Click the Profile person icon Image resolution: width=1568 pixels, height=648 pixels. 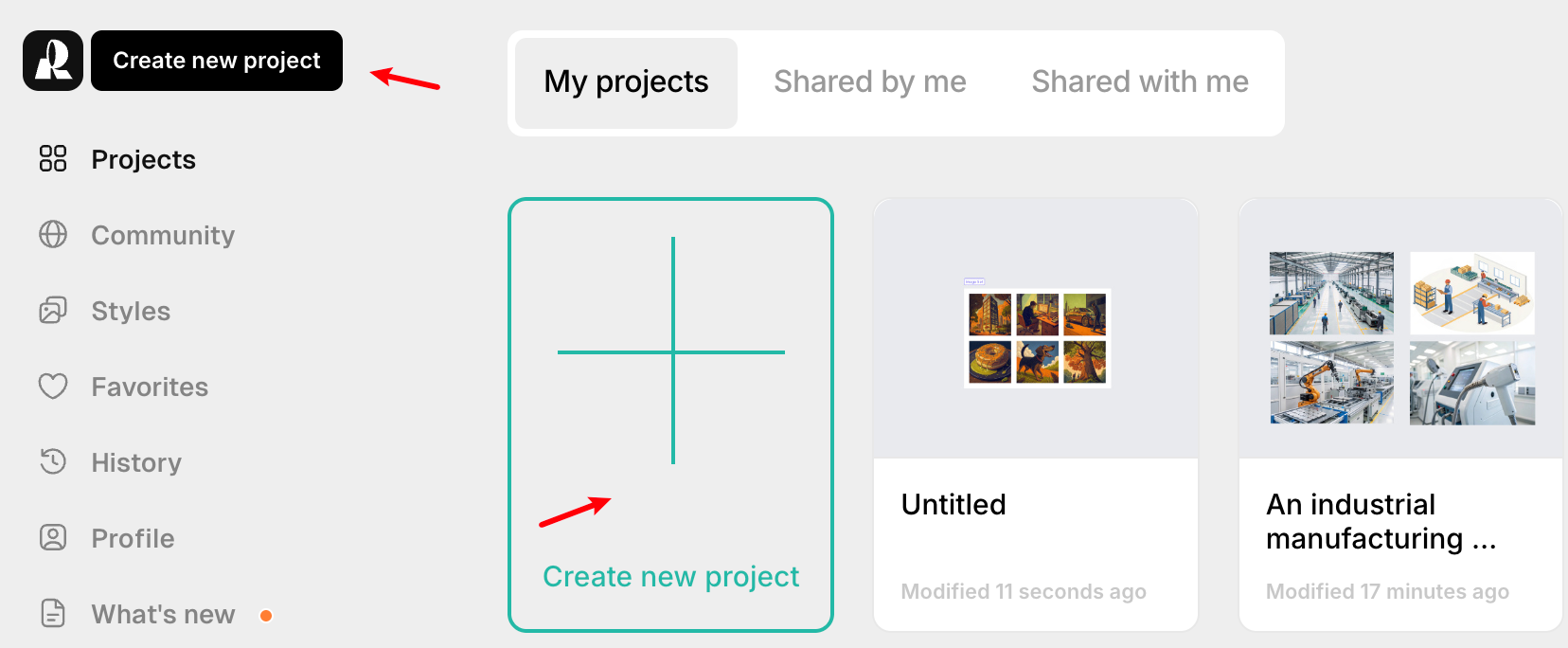click(53, 537)
